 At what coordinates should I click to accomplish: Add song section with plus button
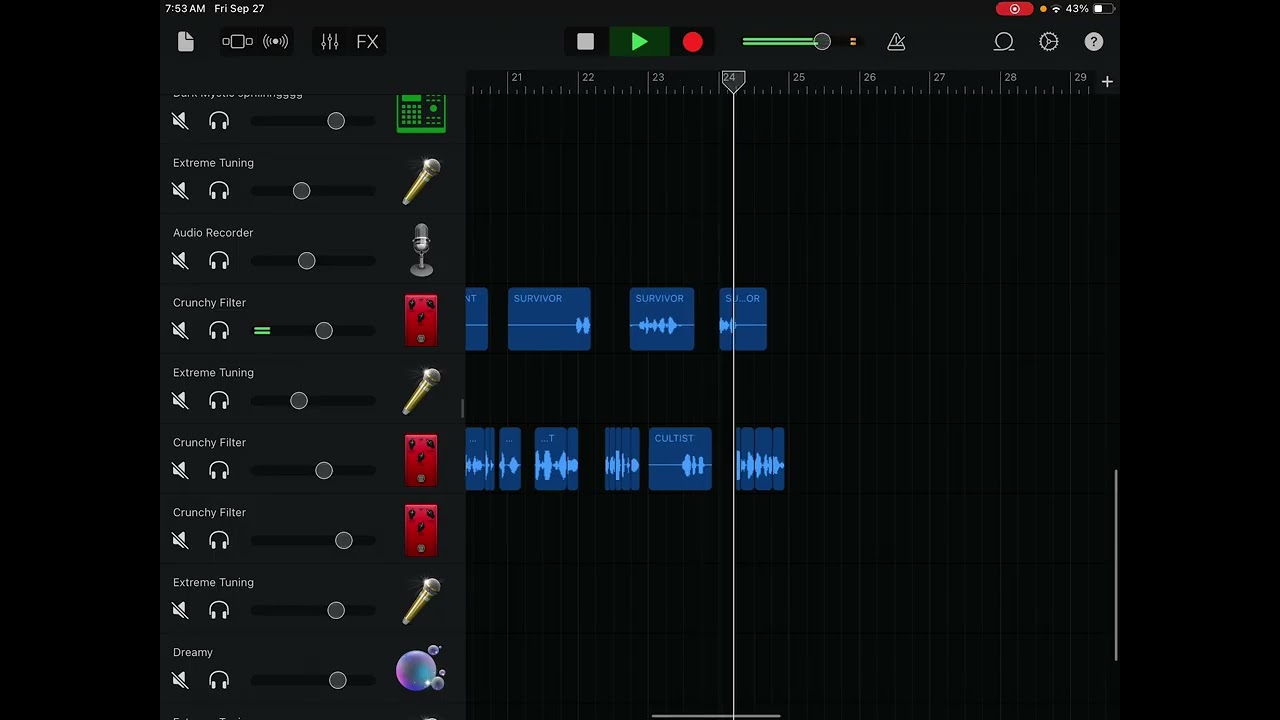(x=1107, y=82)
